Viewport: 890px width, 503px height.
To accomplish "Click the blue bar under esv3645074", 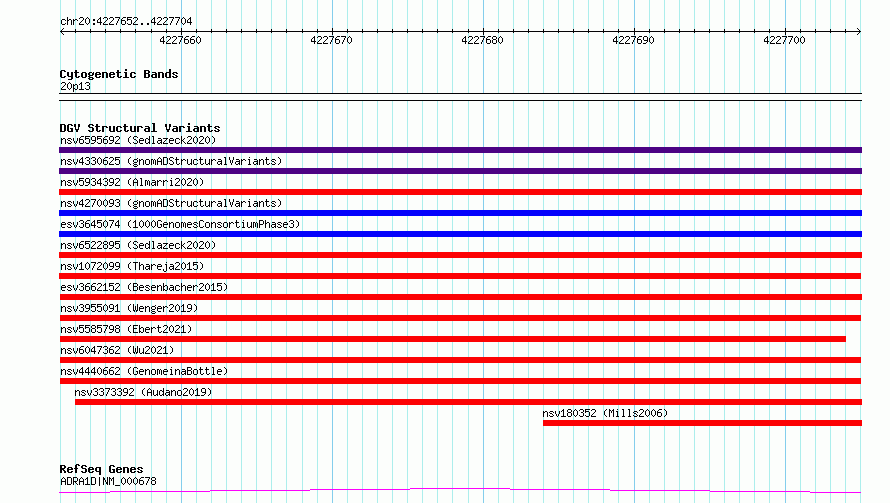I will click(460, 234).
